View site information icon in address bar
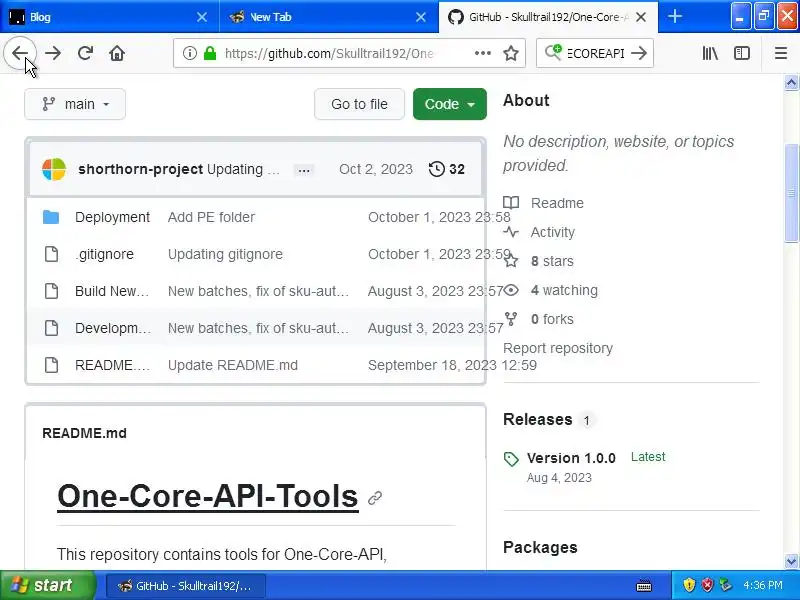800x600 pixels. (x=189, y=53)
